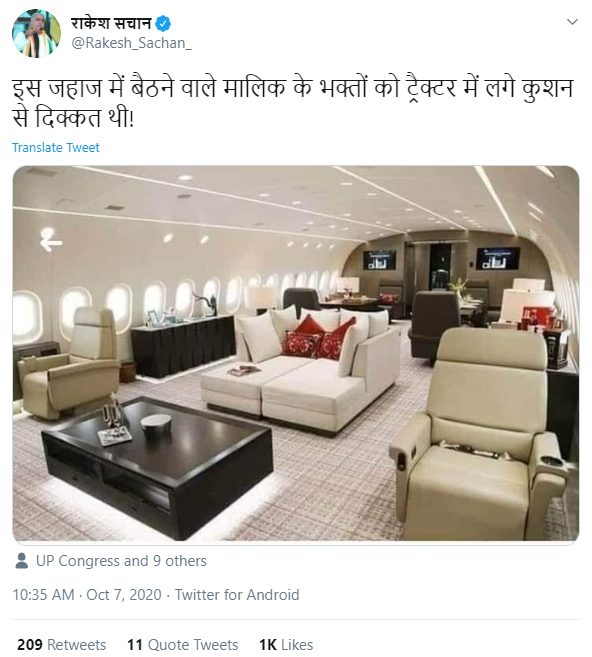Click the large beige recliner in foreground
This screenshot has width=592, height=657.
pos(478,434)
